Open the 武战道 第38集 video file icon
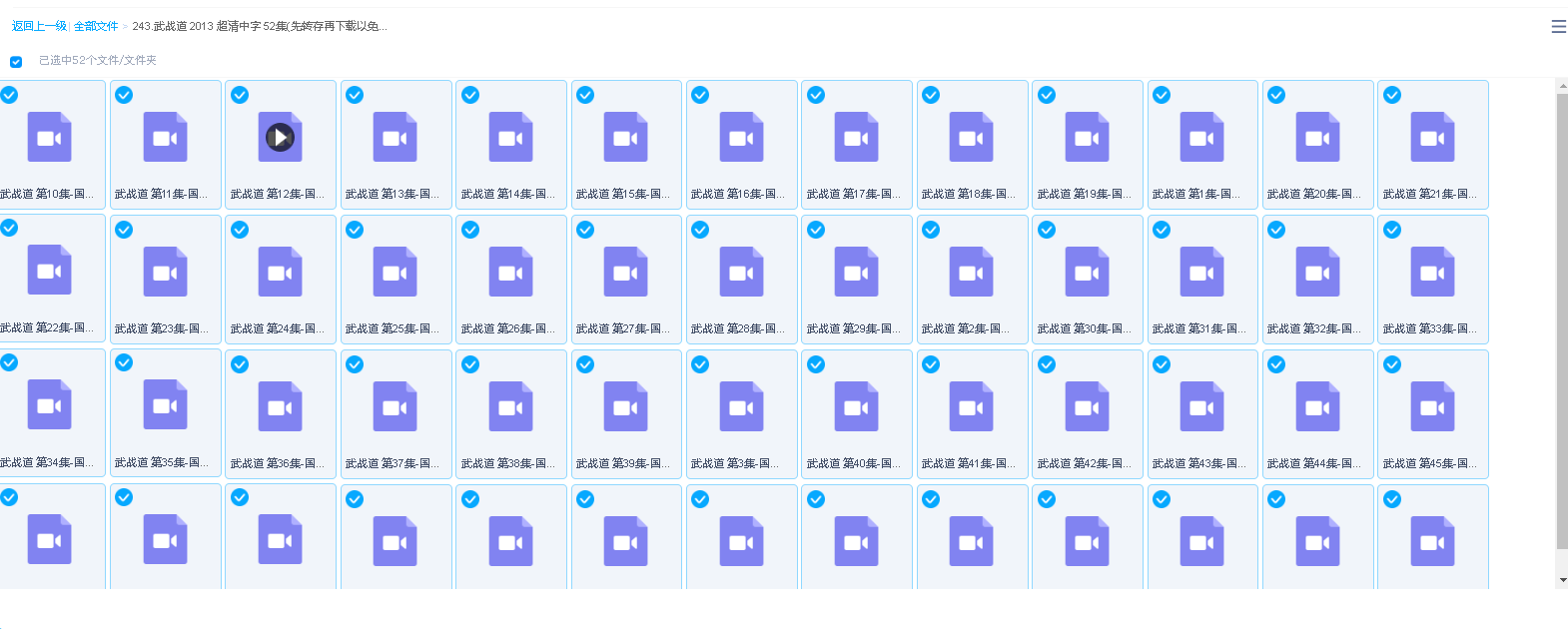 coord(510,406)
